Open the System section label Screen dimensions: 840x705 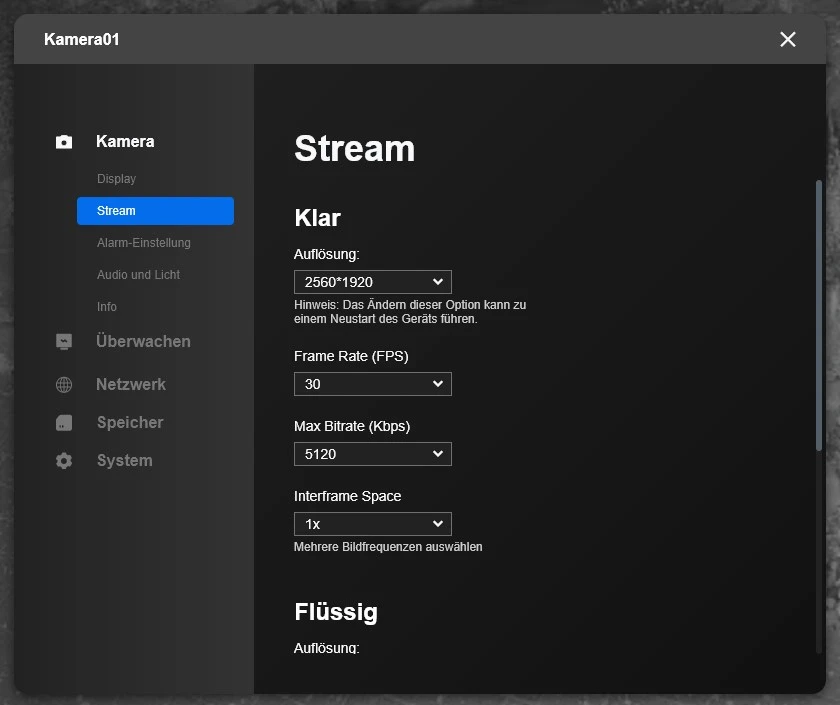[125, 461]
